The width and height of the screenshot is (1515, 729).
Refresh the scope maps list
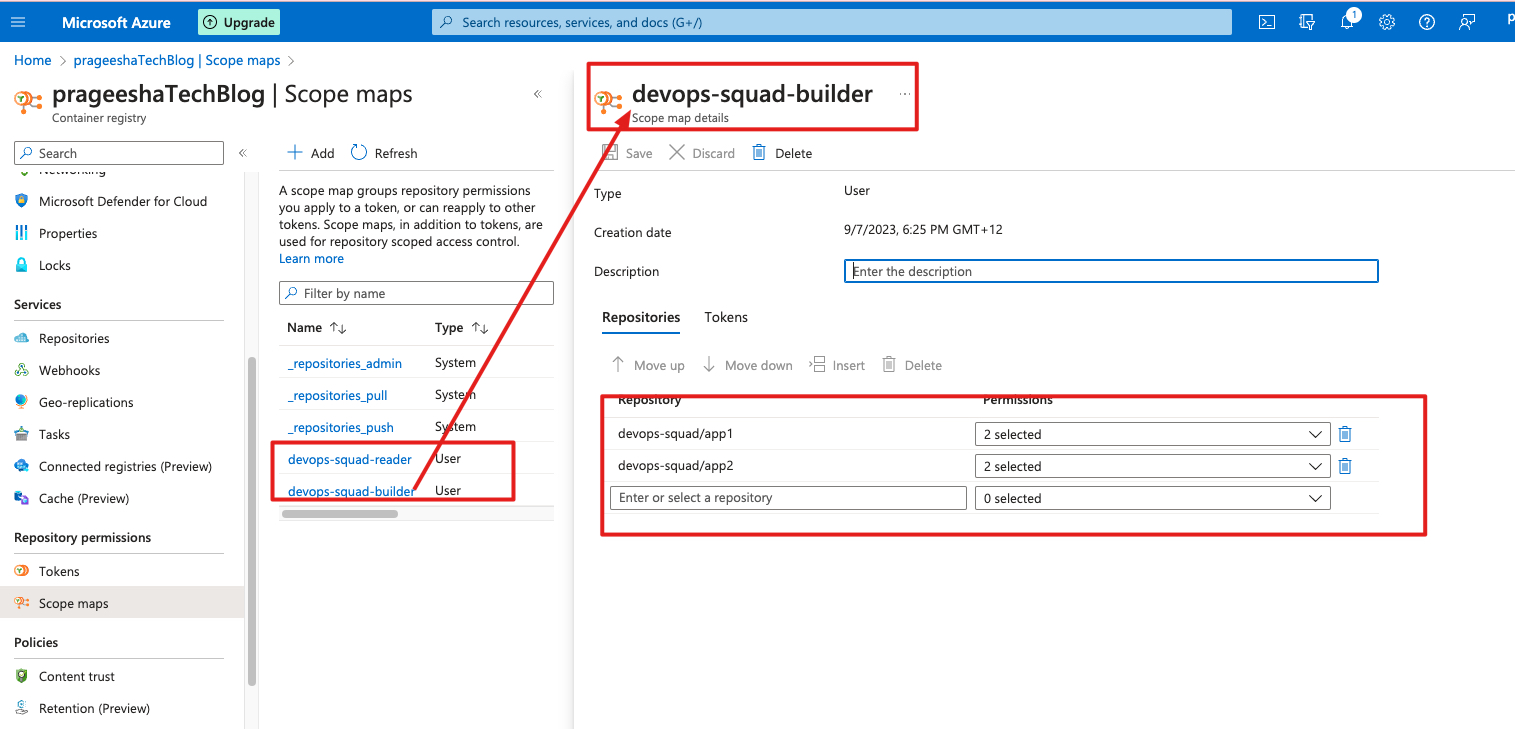pos(384,152)
